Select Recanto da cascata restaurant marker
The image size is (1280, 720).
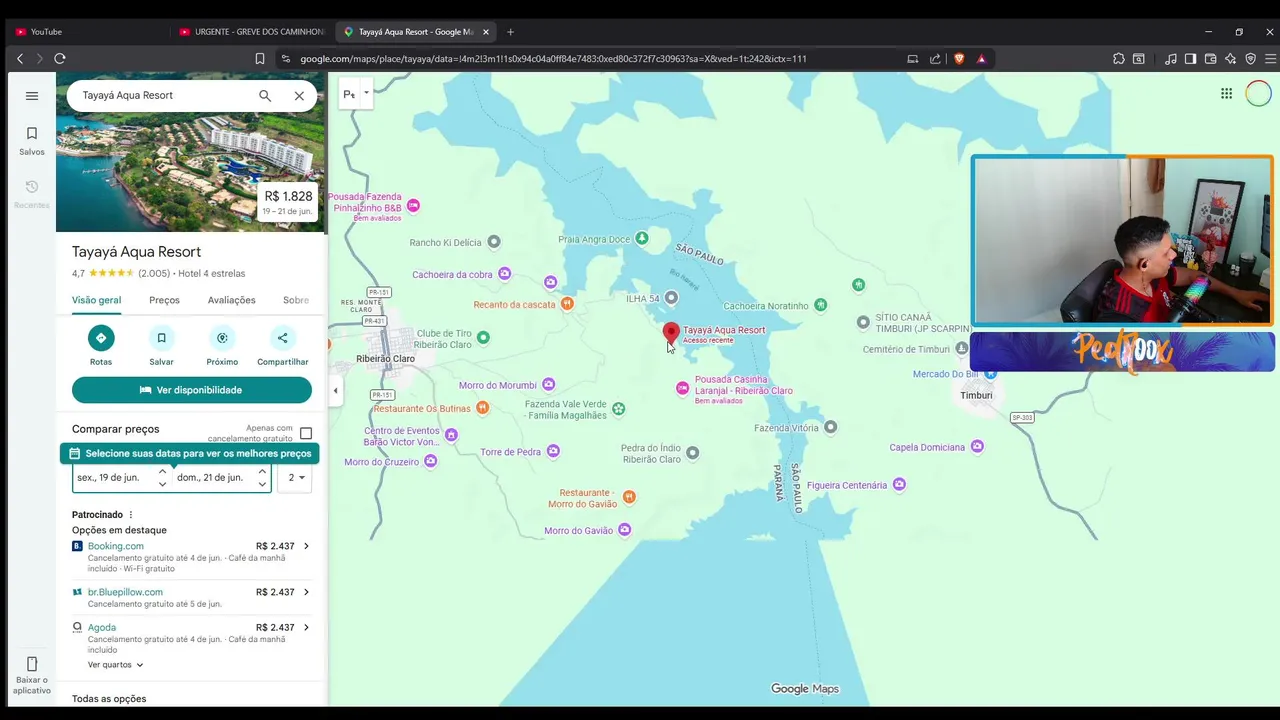click(567, 303)
